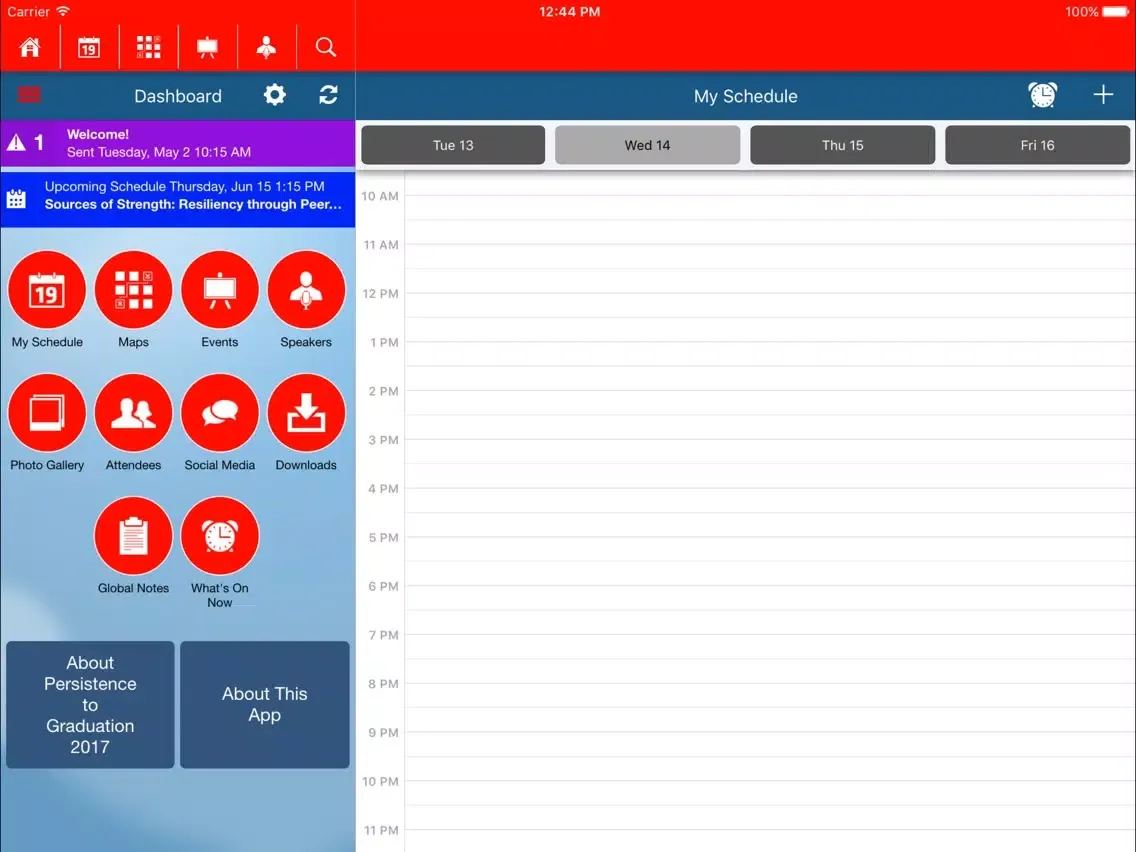Tap the battery indicator in status bar
The image size is (1136, 852).
(x=1115, y=12)
